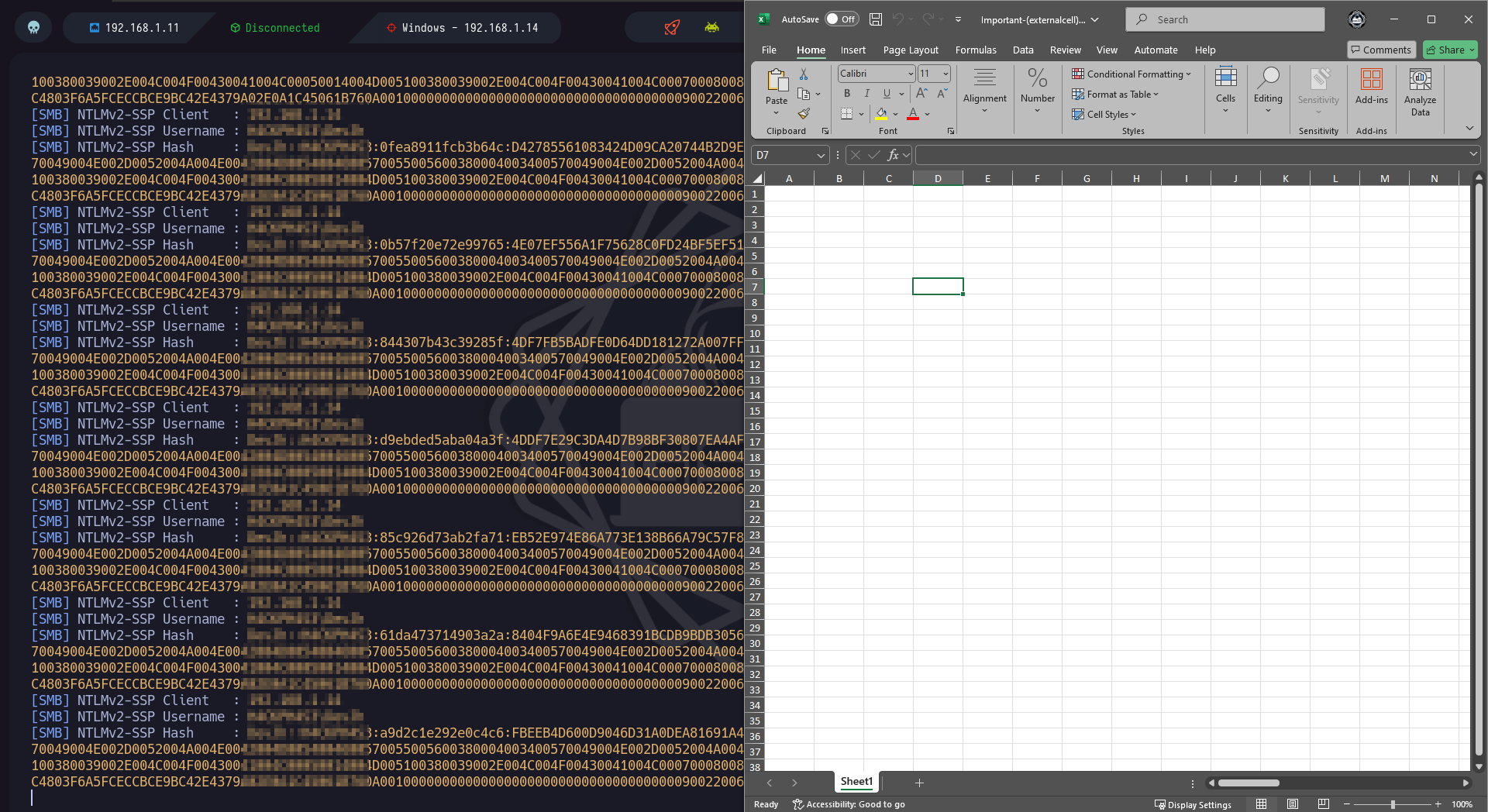Open the fill color dropdown arrow
1488x812 pixels.
pyautogui.click(x=896, y=115)
